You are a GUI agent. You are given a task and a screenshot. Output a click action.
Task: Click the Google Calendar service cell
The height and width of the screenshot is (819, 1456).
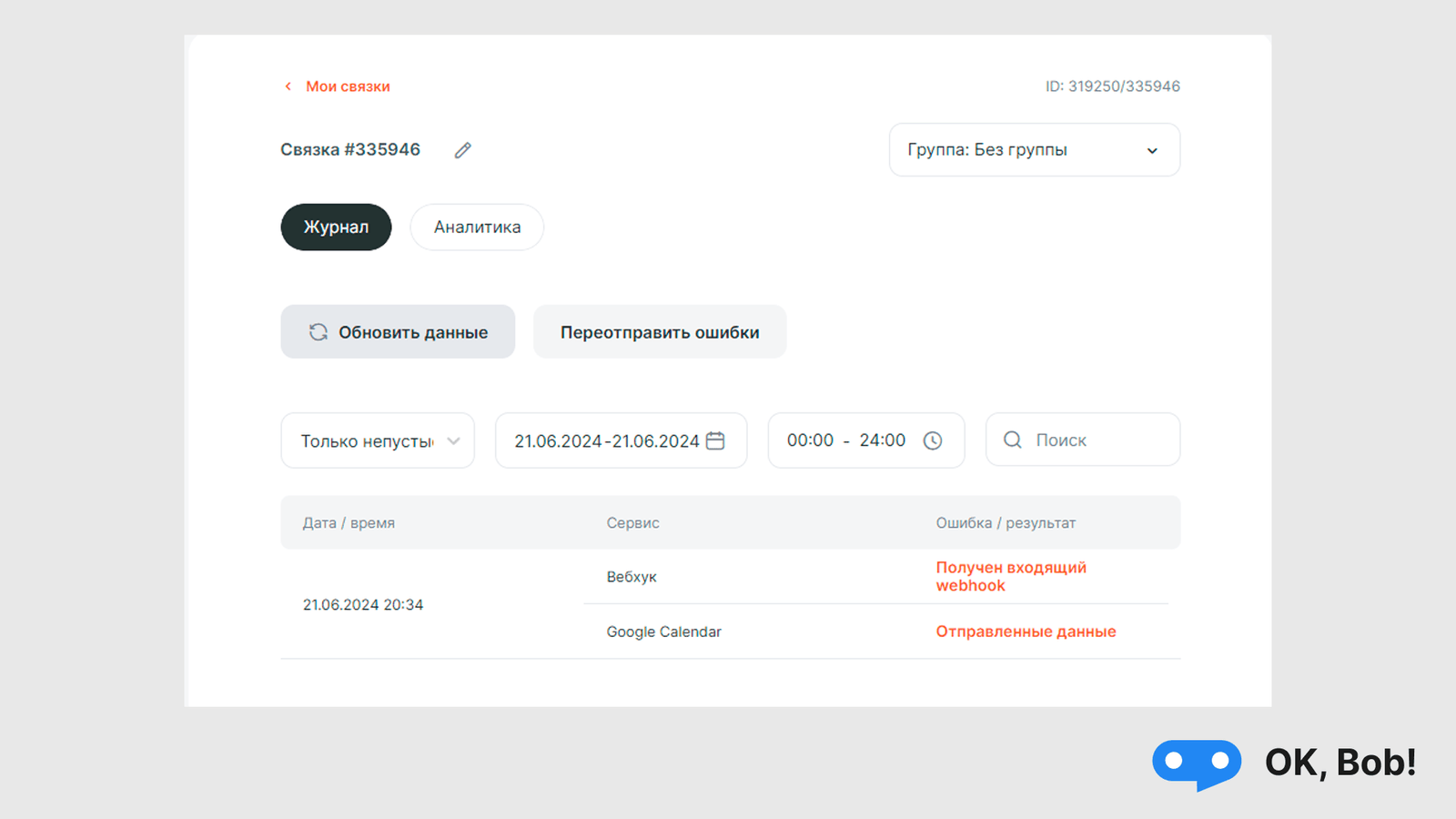(663, 632)
